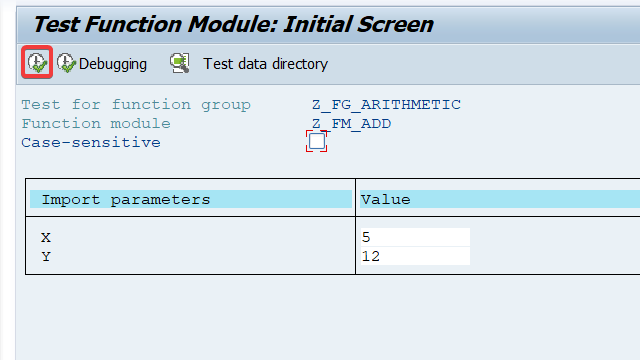The image size is (640, 360).
Task: Select the Y import parameter label
Action: [x=46, y=257]
